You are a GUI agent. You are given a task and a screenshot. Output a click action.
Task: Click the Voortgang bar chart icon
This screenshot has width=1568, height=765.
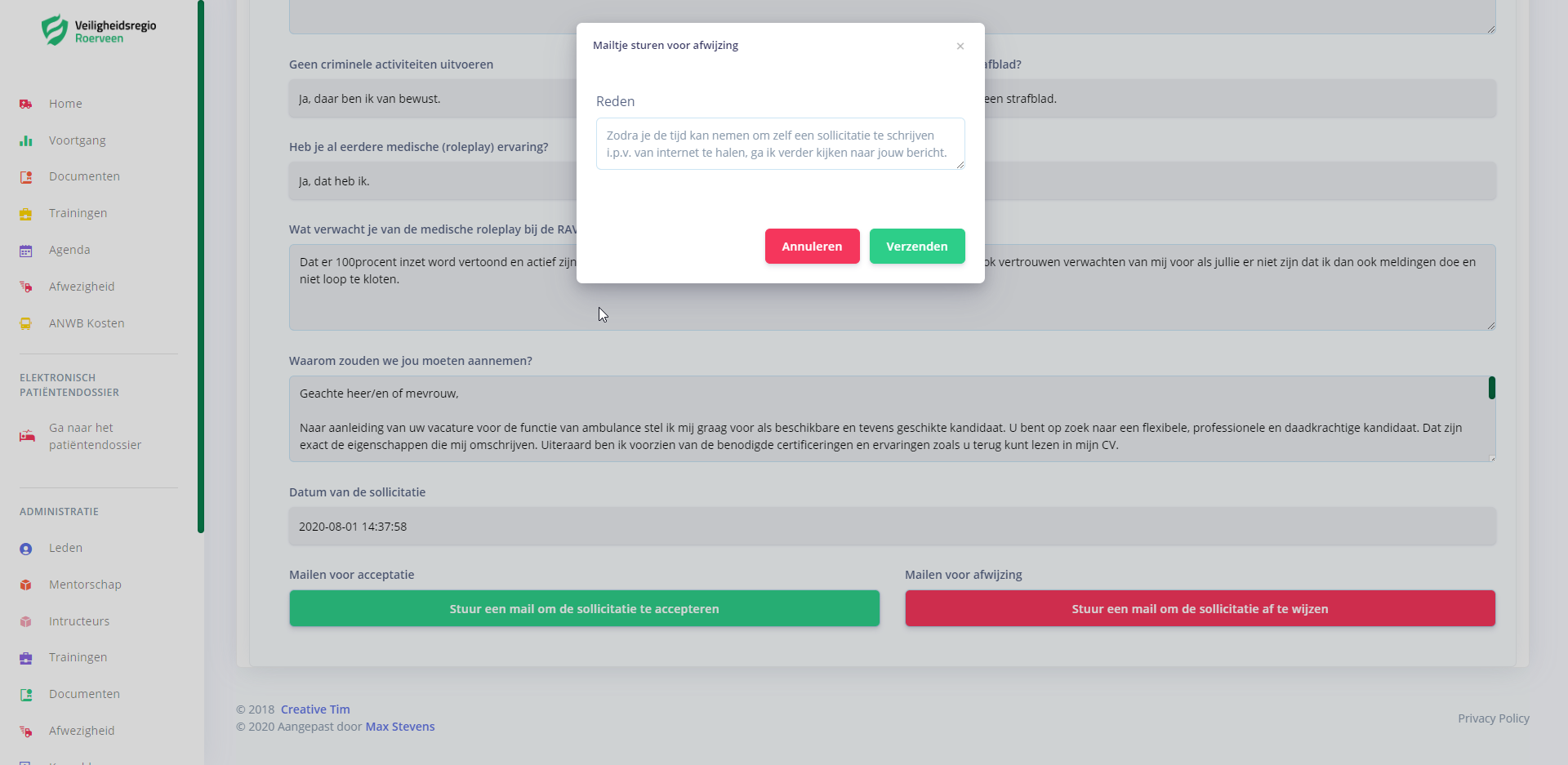click(x=26, y=140)
